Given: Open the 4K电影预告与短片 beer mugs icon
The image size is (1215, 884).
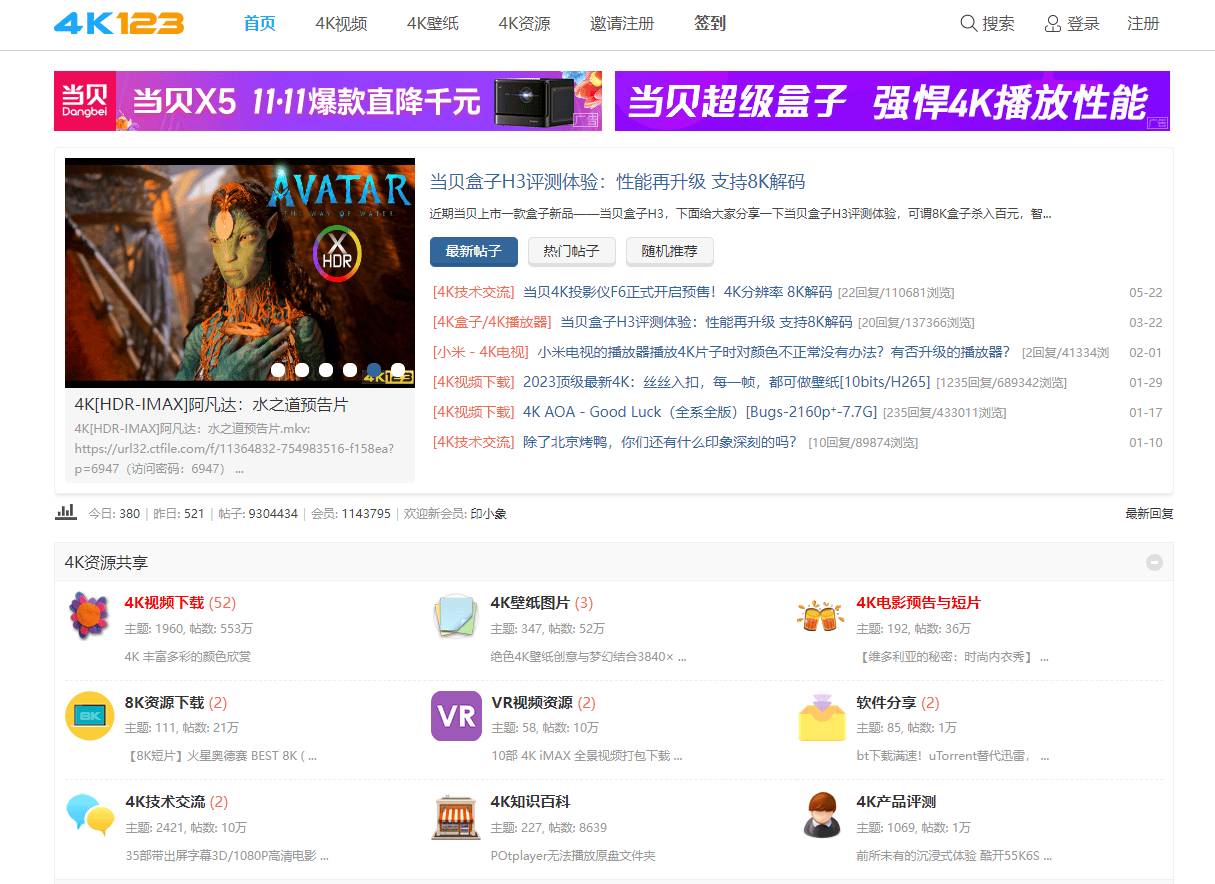Looking at the screenshot, I should click(x=821, y=616).
